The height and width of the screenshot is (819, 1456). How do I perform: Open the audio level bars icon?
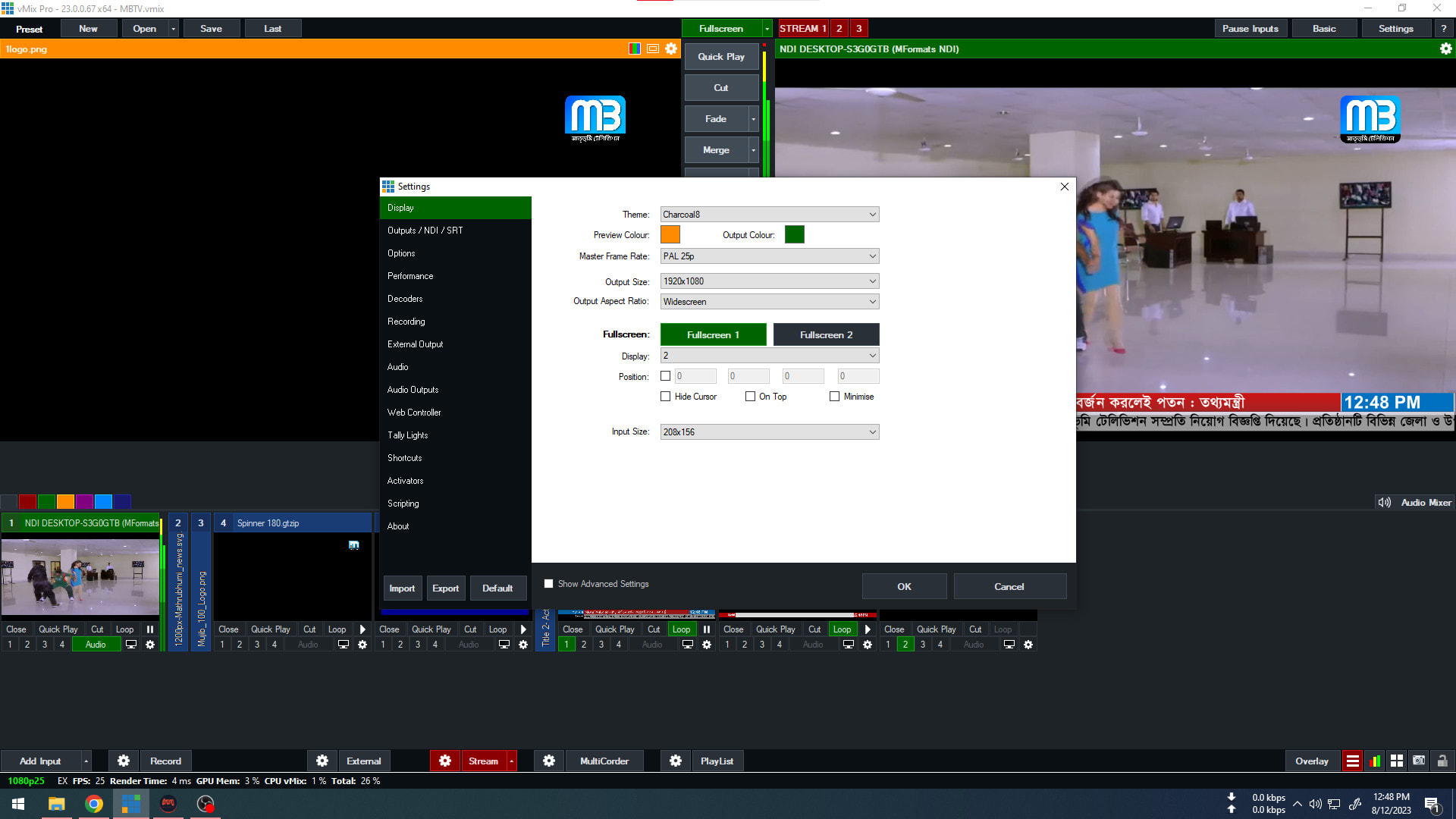point(1375,761)
